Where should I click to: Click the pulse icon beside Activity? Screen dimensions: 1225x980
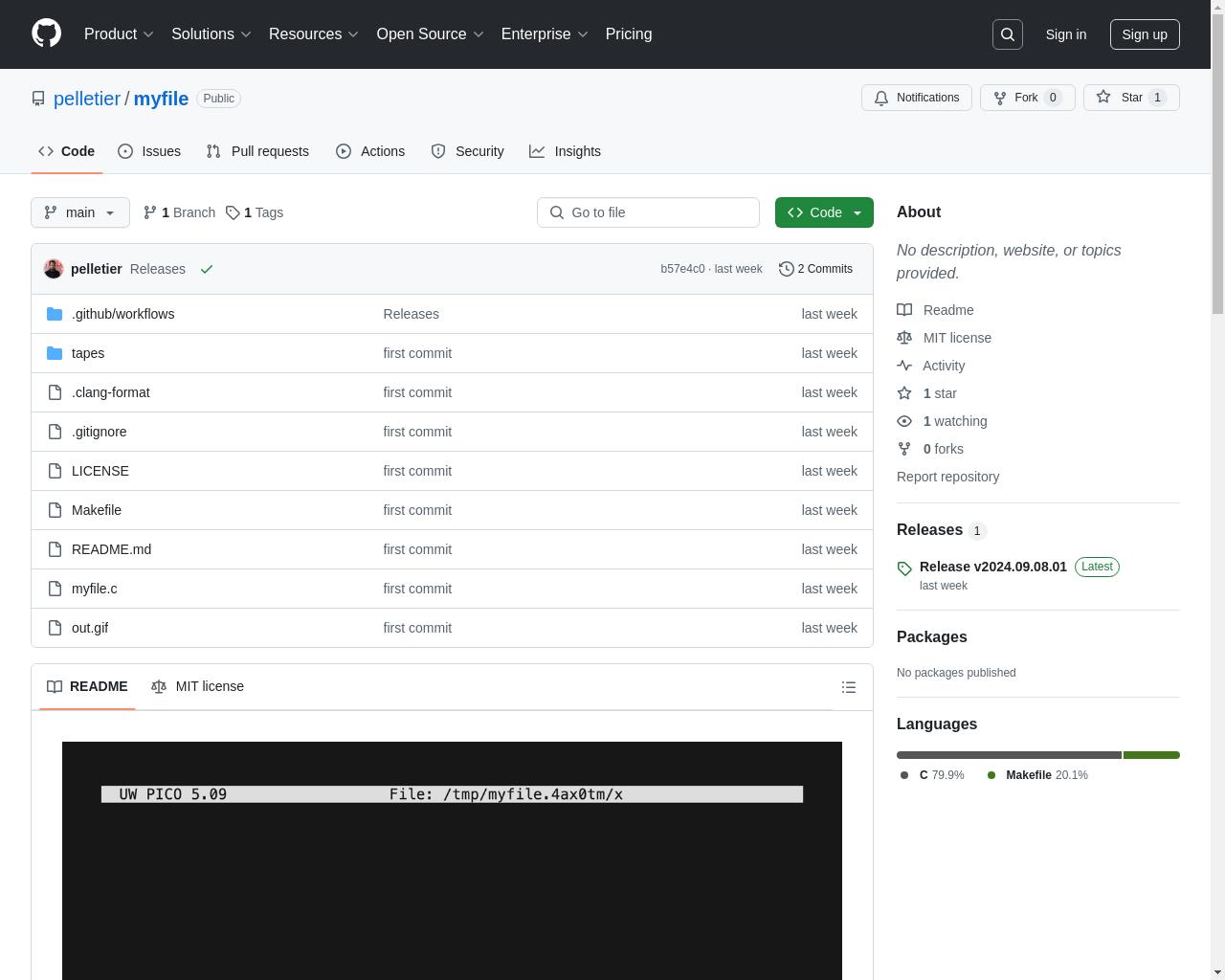904,366
